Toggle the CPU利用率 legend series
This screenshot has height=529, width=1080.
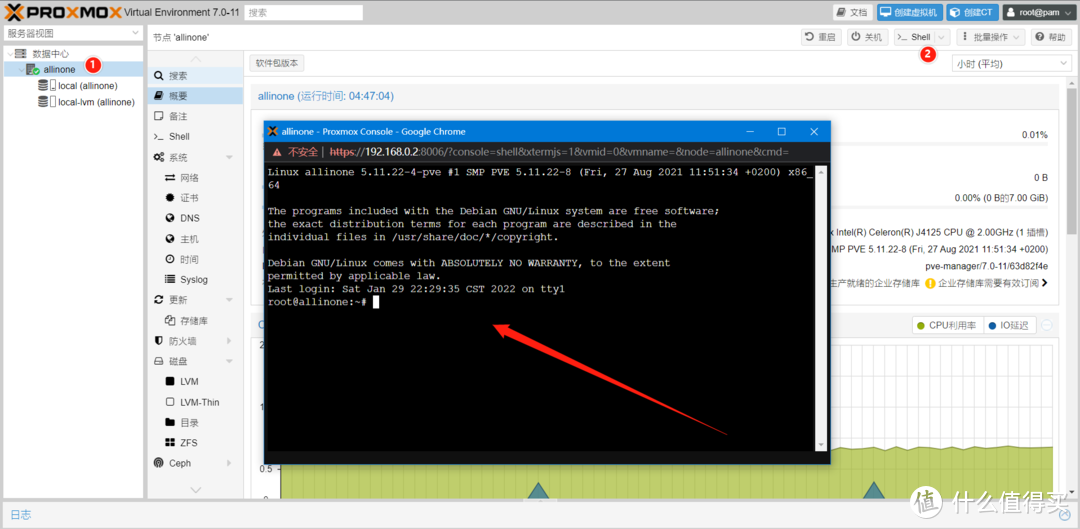(x=947, y=326)
